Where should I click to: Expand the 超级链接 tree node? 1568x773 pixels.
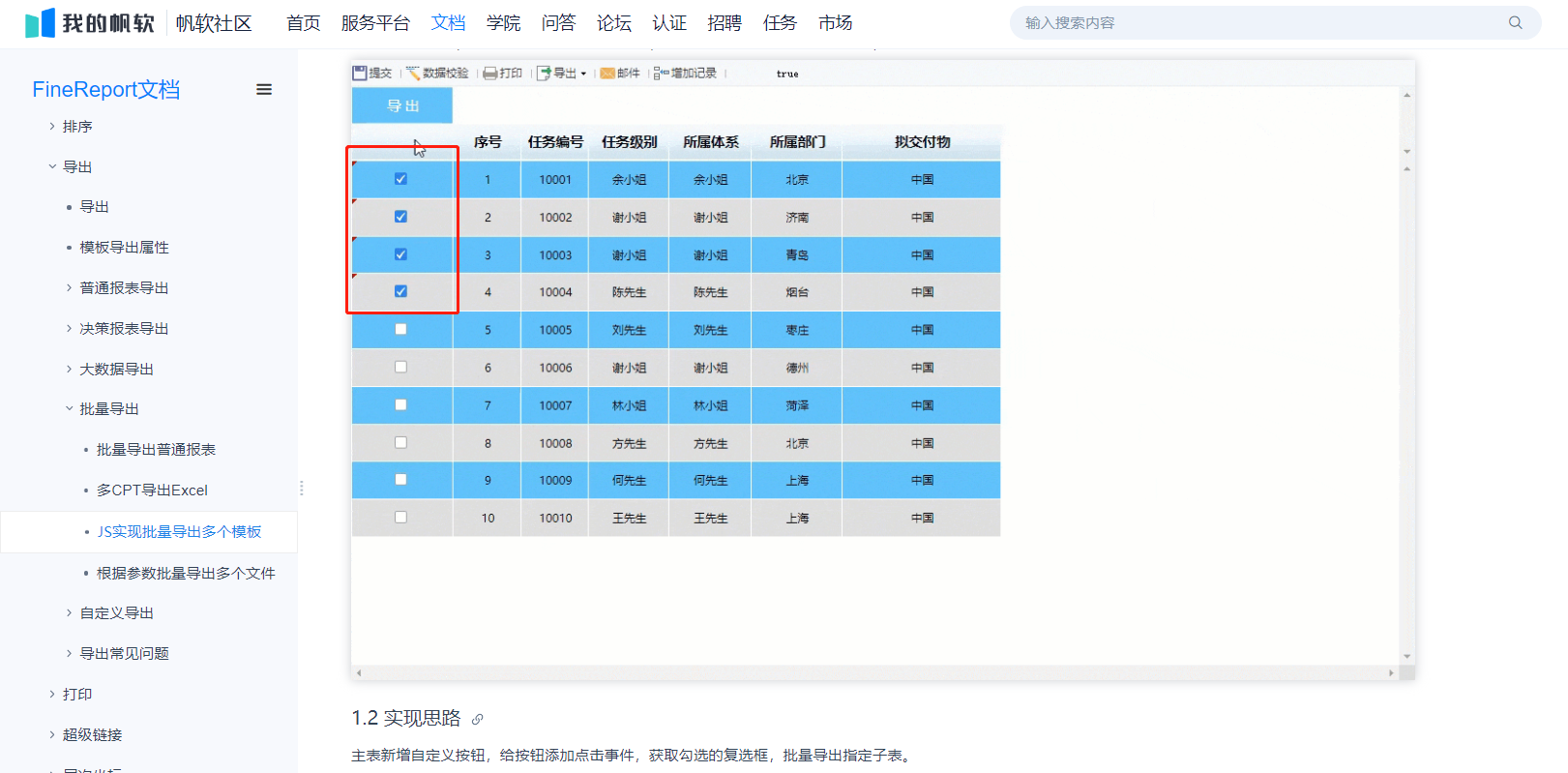click(x=52, y=734)
